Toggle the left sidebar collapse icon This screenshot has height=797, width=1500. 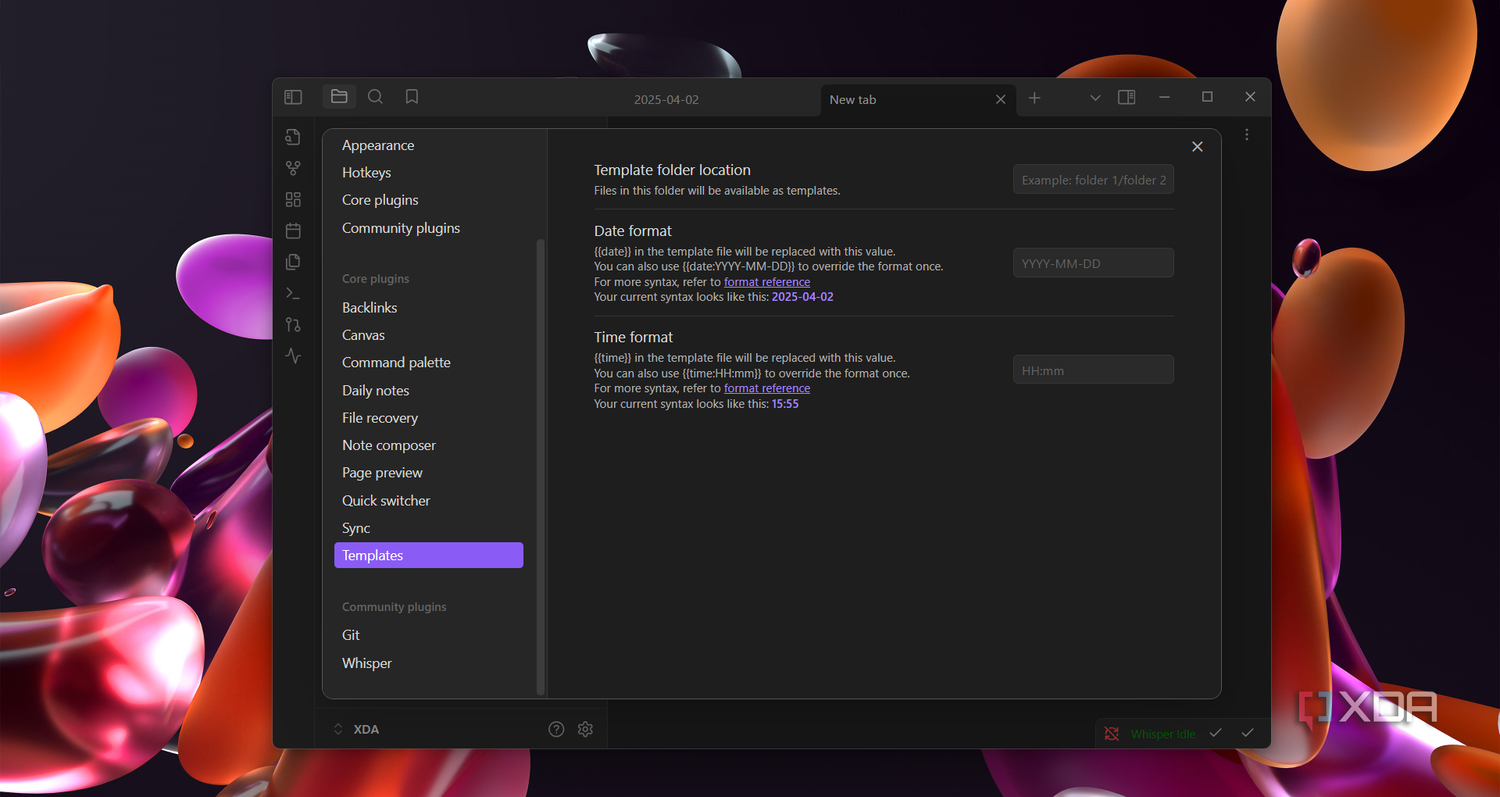pyautogui.click(x=293, y=97)
